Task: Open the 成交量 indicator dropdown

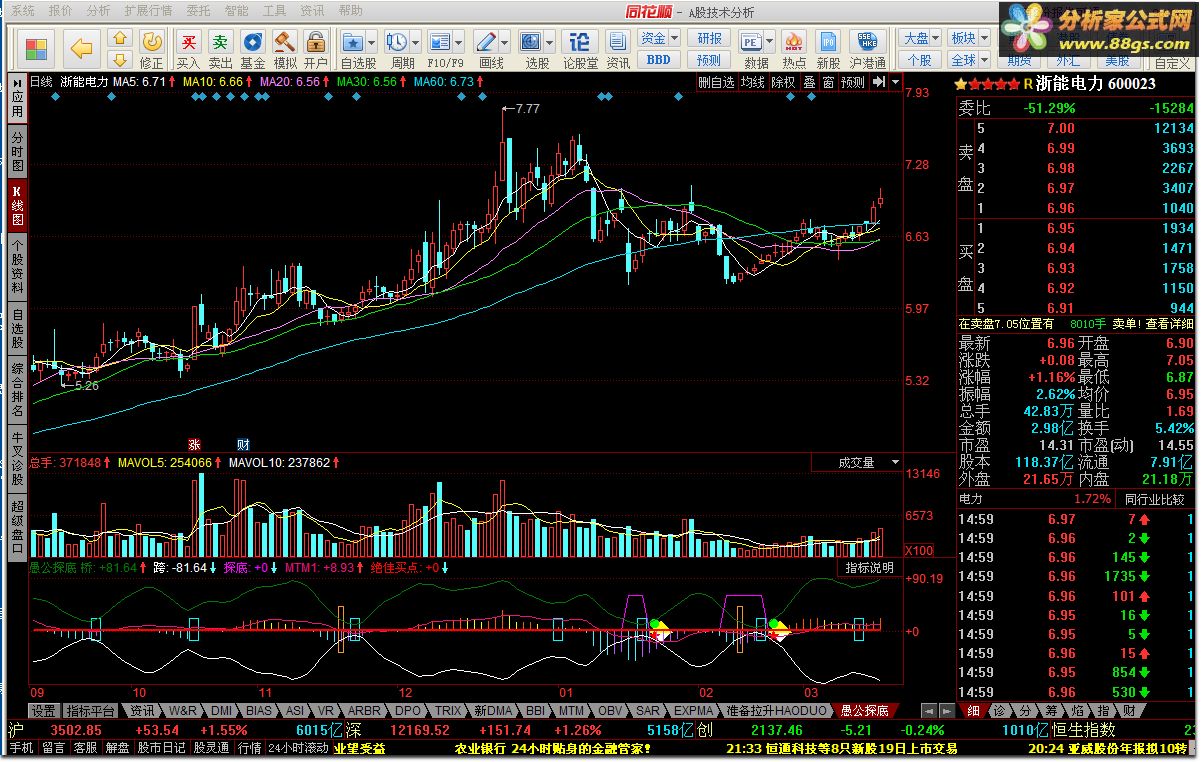Action: (x=856, y=463)
